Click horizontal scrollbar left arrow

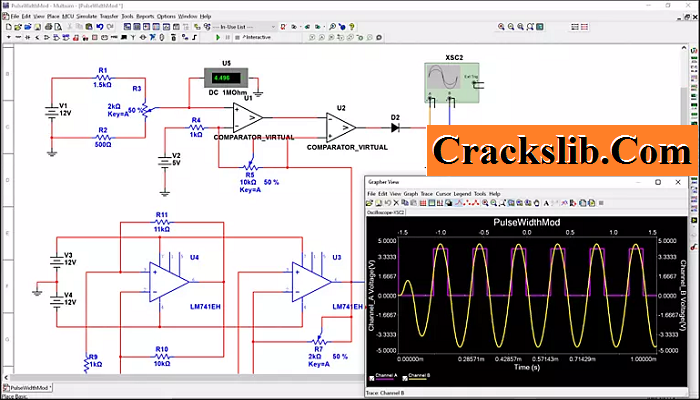pyautogui.click(x=6, y=378)
